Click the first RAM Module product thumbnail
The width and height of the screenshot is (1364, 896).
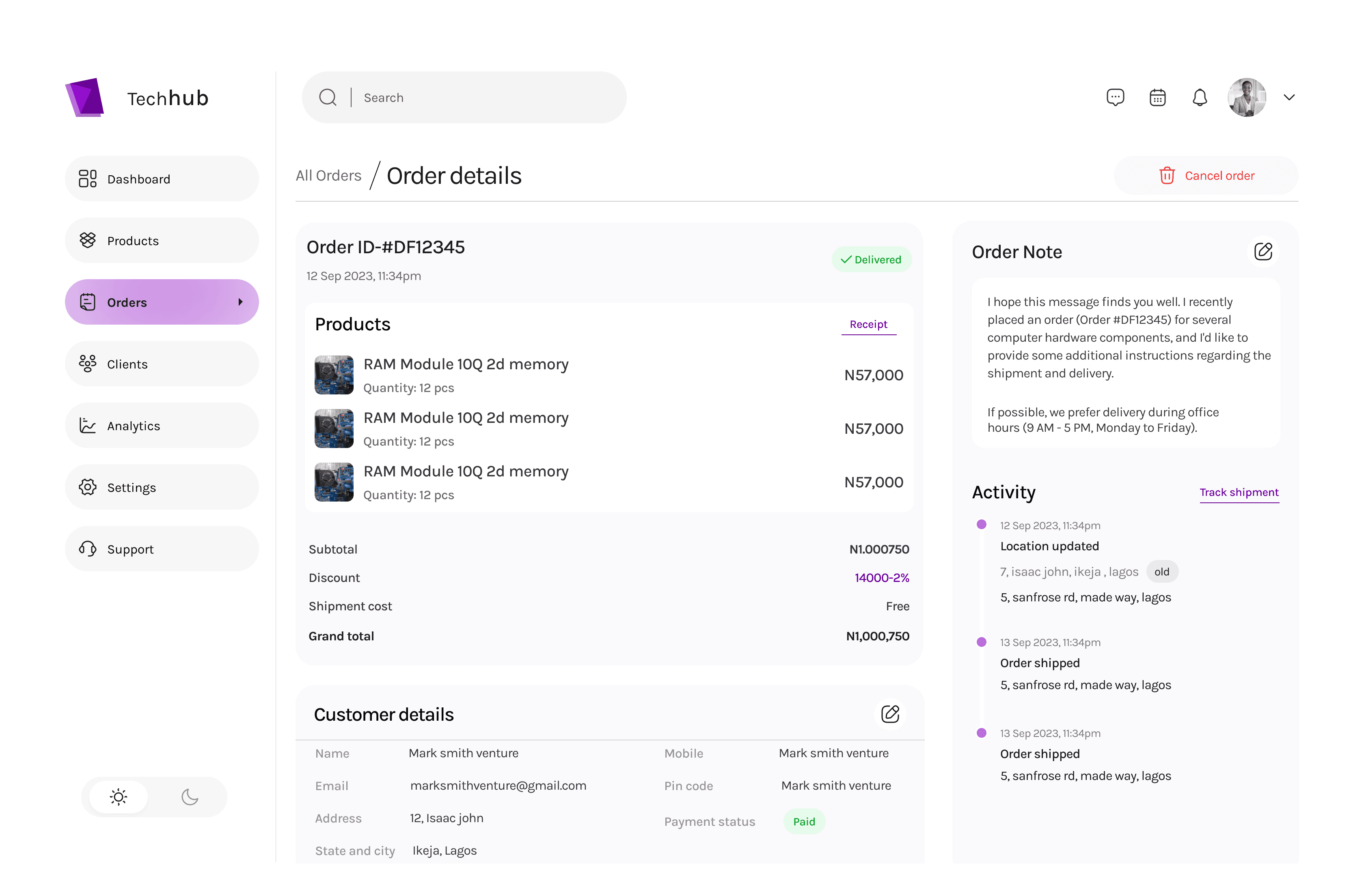click(x=334, y=375)
